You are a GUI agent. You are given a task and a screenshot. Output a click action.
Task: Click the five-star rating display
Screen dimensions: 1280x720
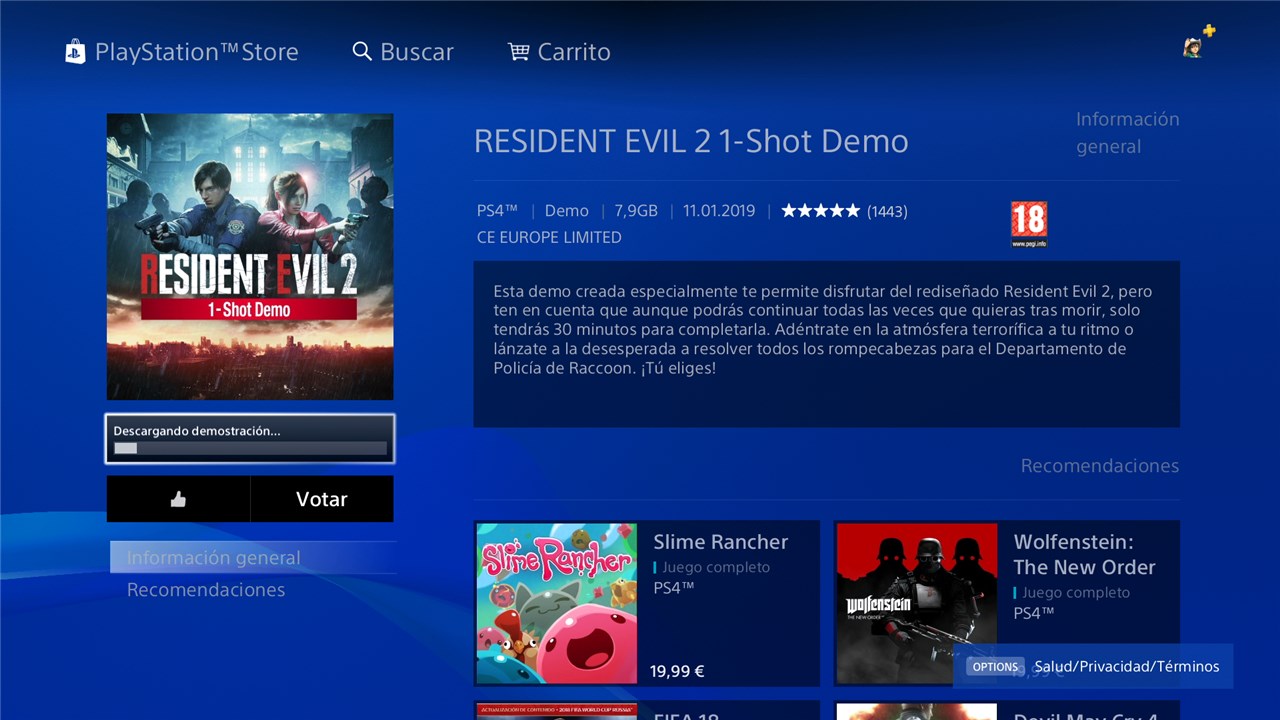click(820, 211)
